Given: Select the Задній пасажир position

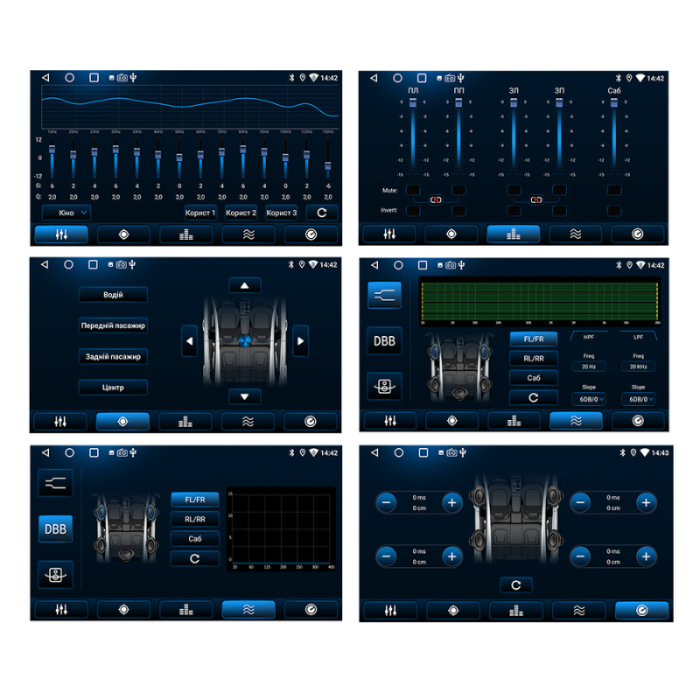Looking at the screenshot, I should point(113,356).
